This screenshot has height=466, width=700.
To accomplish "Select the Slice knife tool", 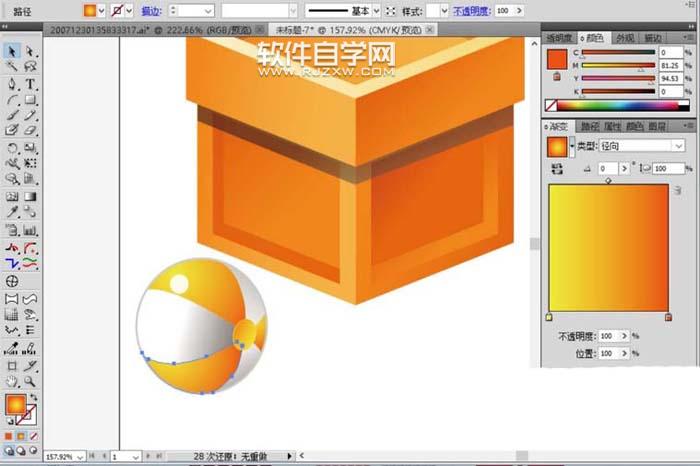I will [30, 366].
